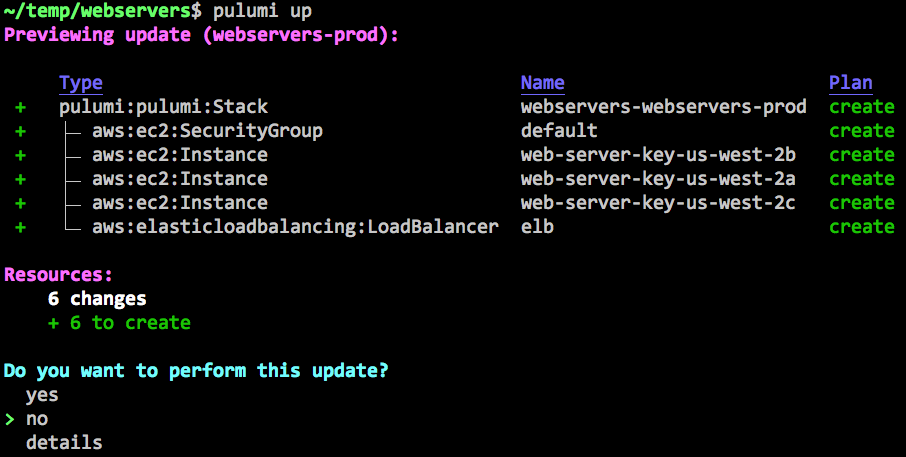Select the "details" option in the prompt
The image size is (906, 457).
click(x=64, y=443)
